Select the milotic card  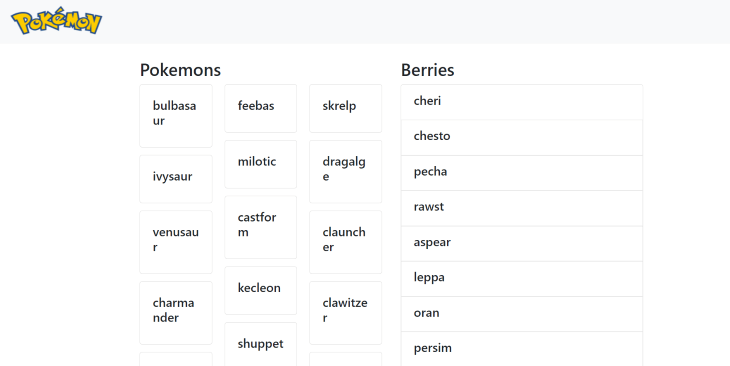click(261, 164)
